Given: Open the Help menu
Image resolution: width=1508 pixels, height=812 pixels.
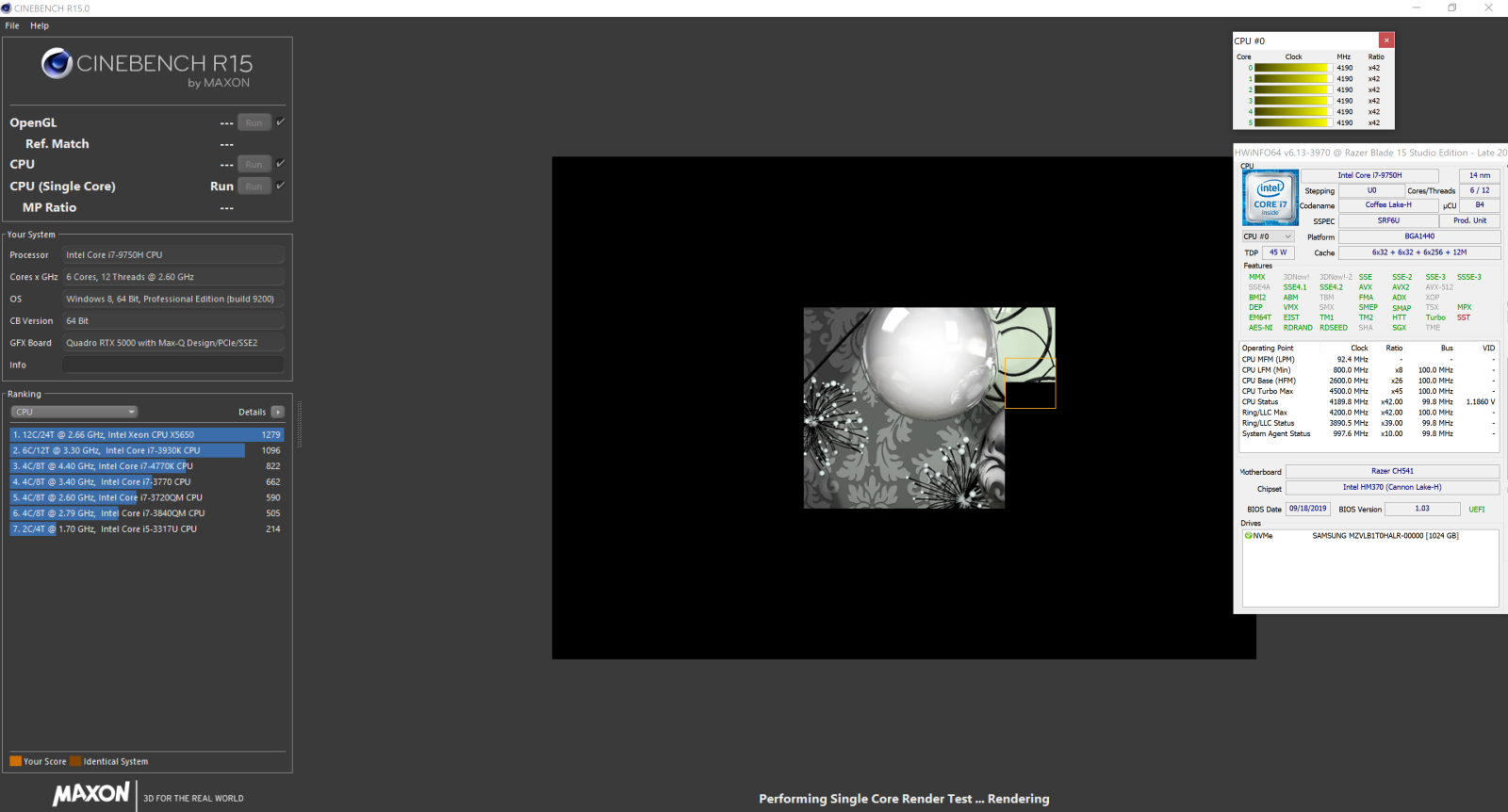Looking at the screenshot, I should tap(40, 25).
